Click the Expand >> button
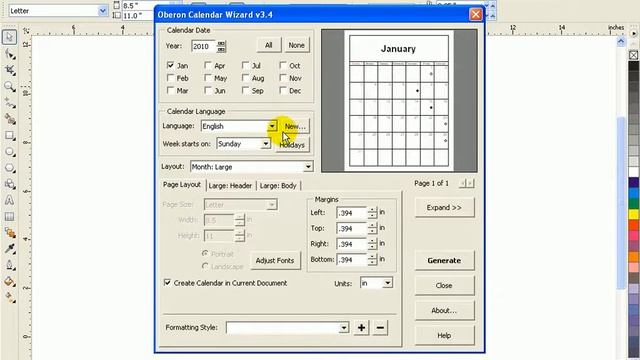The image size is (640, 360). click(x=444, y=207)
